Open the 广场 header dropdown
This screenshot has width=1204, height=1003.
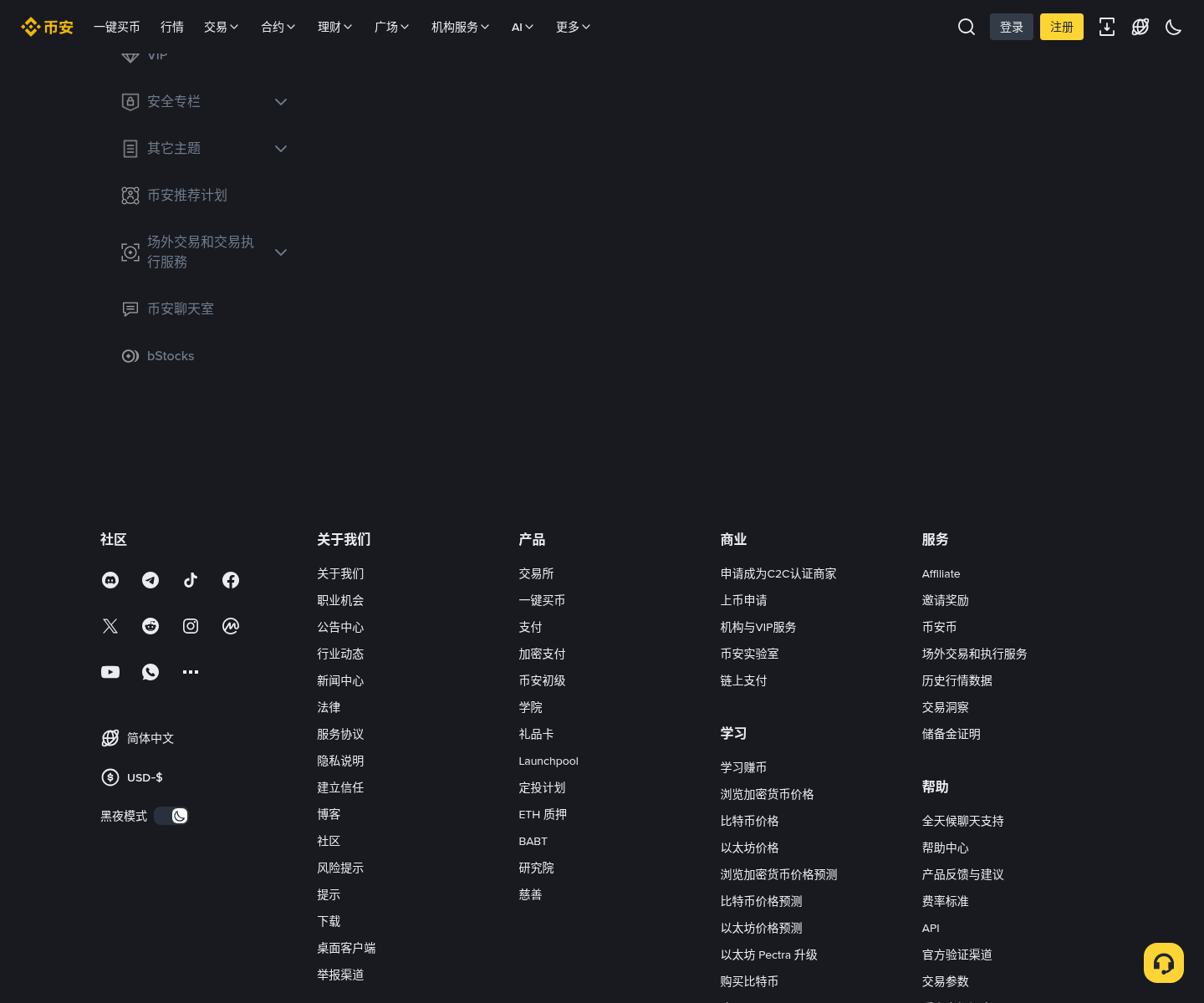point(392,27)
